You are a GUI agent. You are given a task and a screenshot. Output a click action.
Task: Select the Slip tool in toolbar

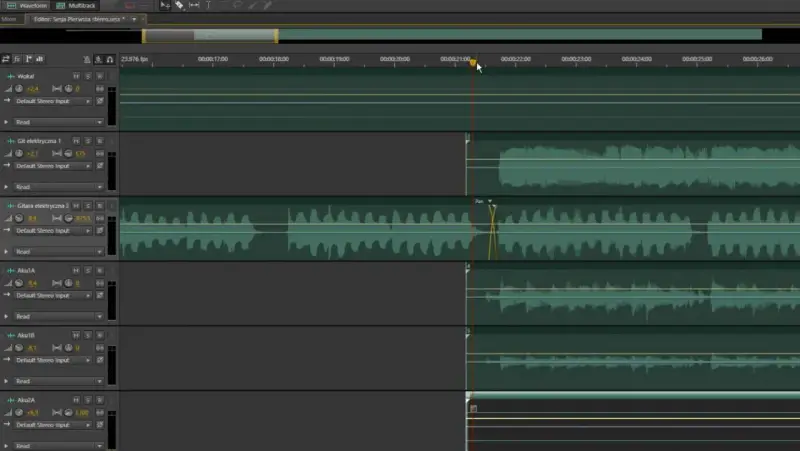(x=194, y=5)
